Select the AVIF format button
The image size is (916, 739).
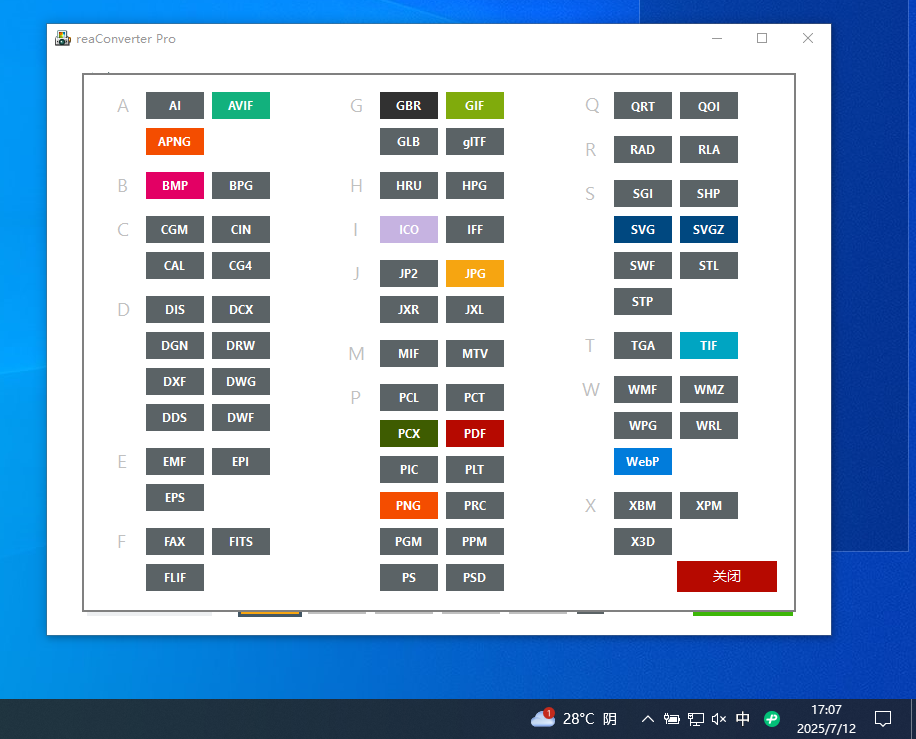pos(241,106)
